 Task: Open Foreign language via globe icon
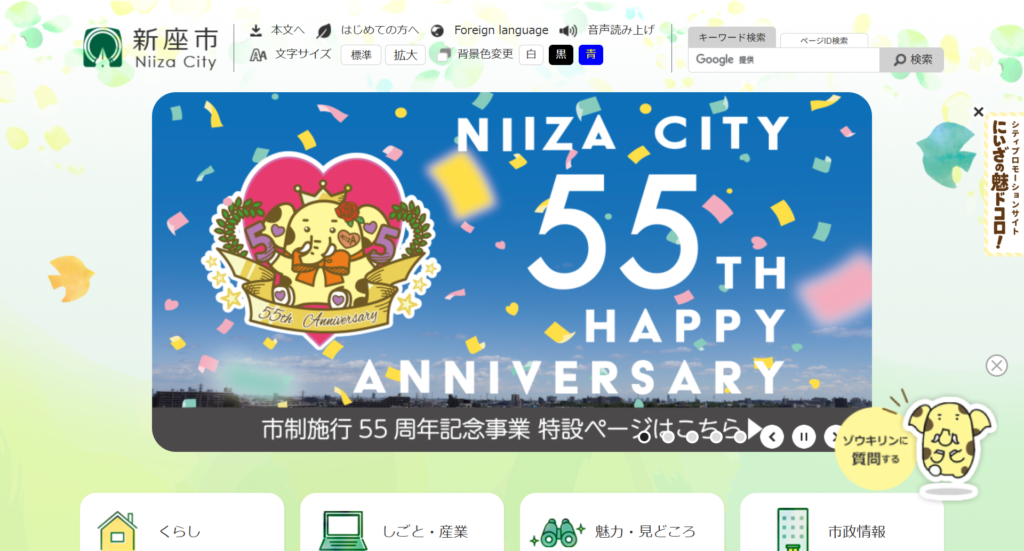[x=438, y=31]
